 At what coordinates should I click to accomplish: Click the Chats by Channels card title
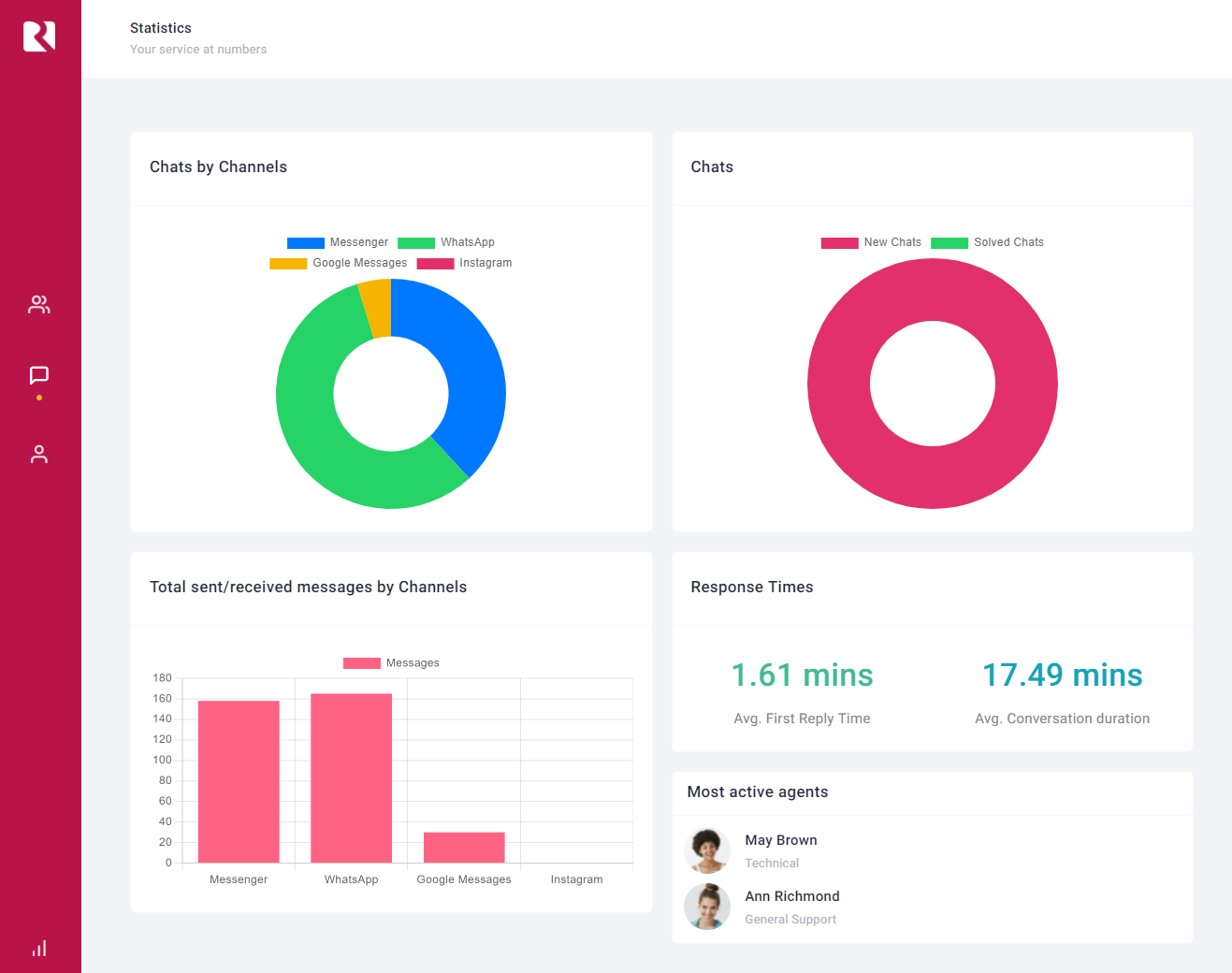point(218,167)
